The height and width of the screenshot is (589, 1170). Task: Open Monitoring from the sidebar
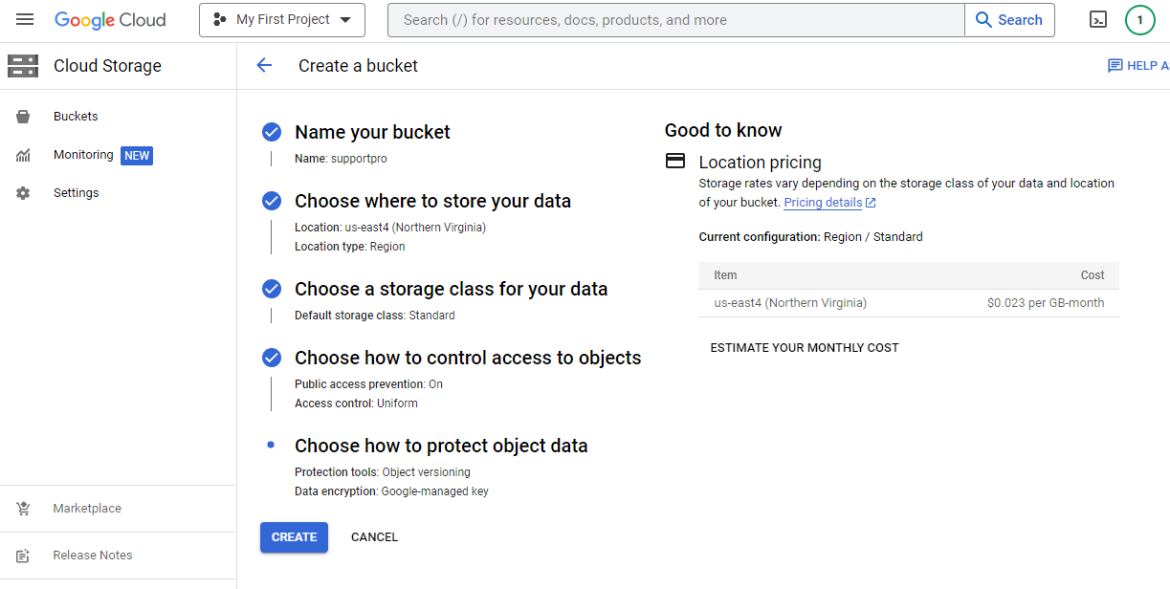pos(83,154)
